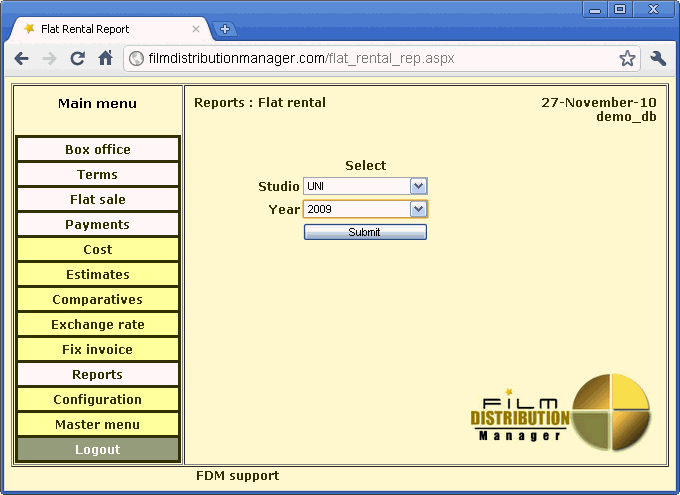This screenshot has height=495, width=680.
Task: Go to Payments in the sidebar
Action: click(98, 225)
